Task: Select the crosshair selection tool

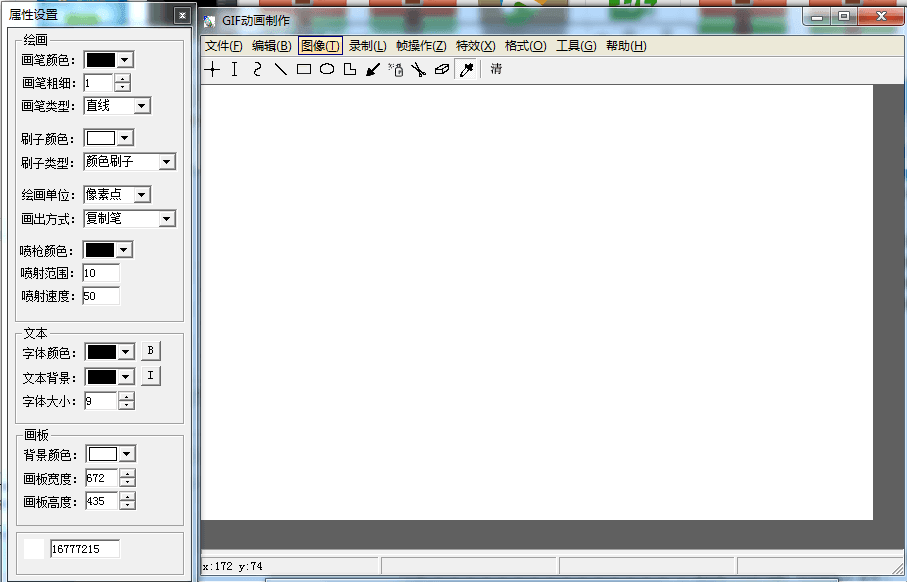Action: click(x=212, y=69)
